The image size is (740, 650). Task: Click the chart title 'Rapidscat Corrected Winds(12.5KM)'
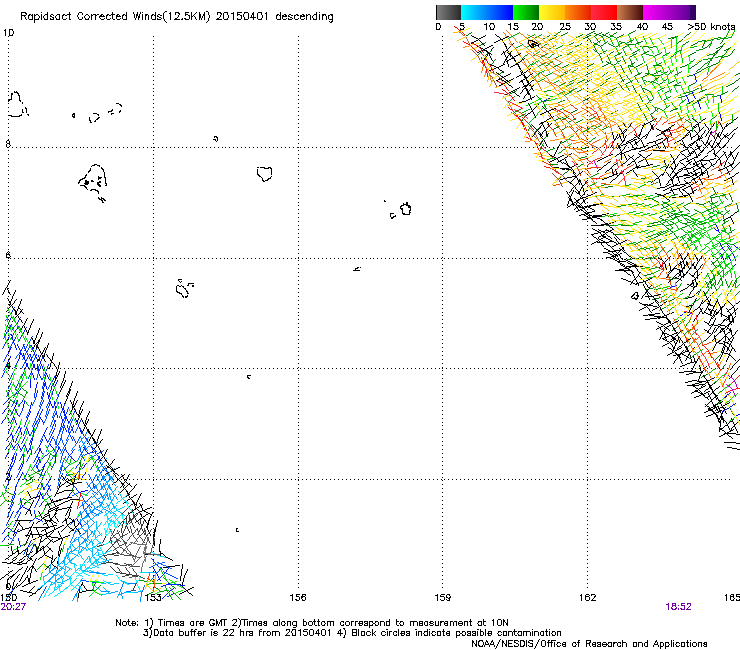pyautogui.click(x=115, y=17)
